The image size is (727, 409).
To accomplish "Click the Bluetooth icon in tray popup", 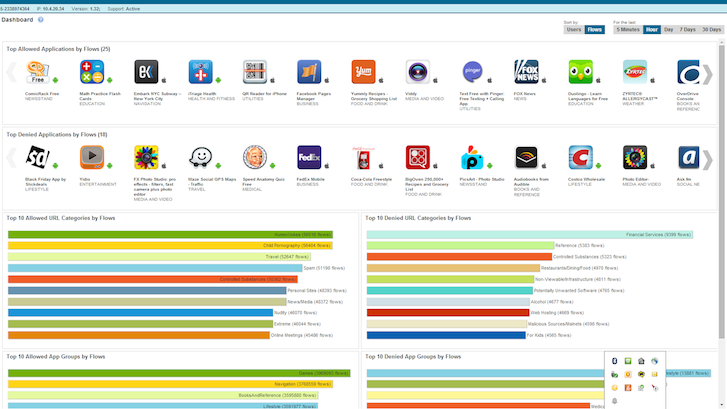I will click(615, 361).
